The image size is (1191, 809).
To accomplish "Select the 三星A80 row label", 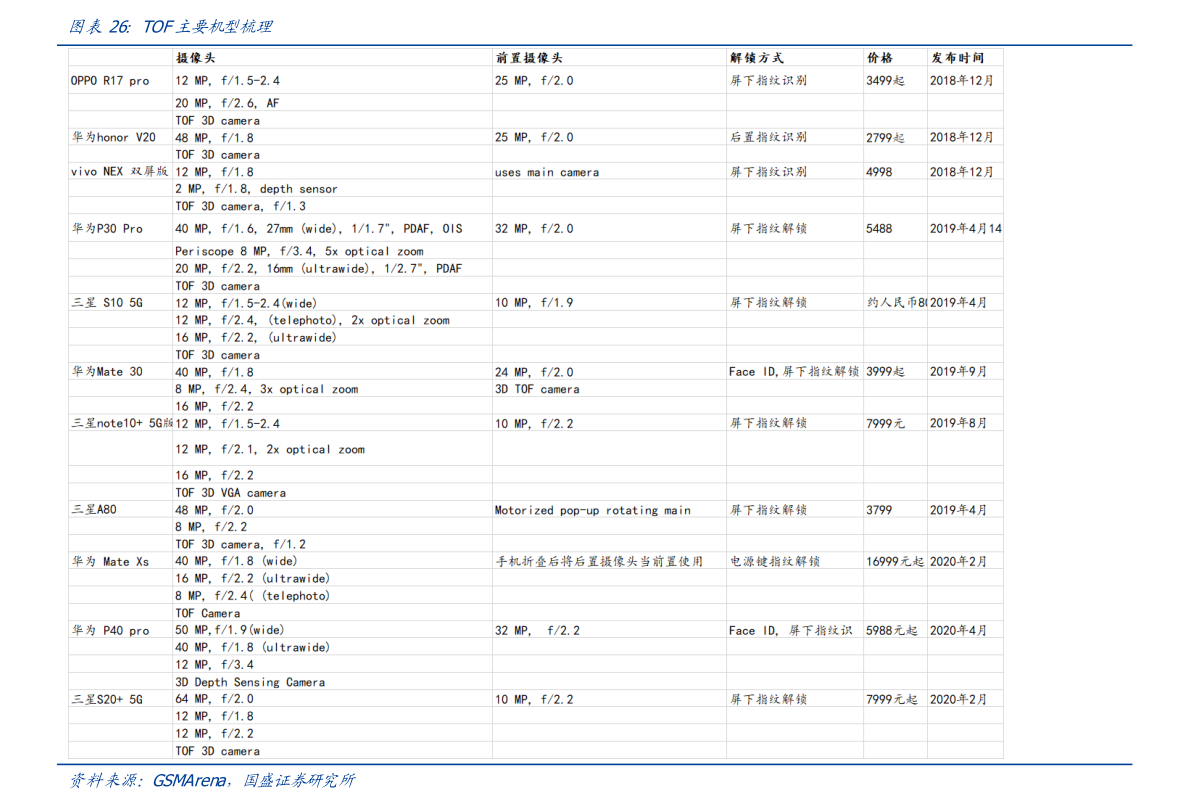I will click(x=94, y=510).
